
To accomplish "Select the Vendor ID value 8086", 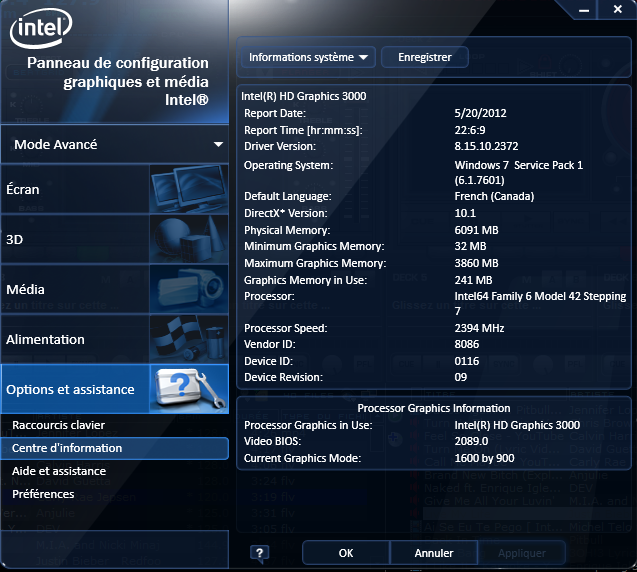I will (466, 344).
